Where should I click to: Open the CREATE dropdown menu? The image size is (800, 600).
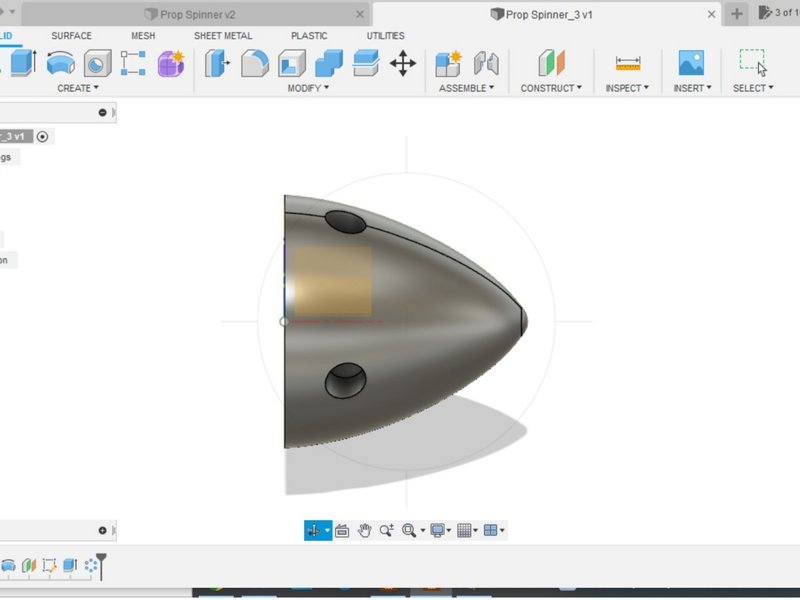(78, 88)
